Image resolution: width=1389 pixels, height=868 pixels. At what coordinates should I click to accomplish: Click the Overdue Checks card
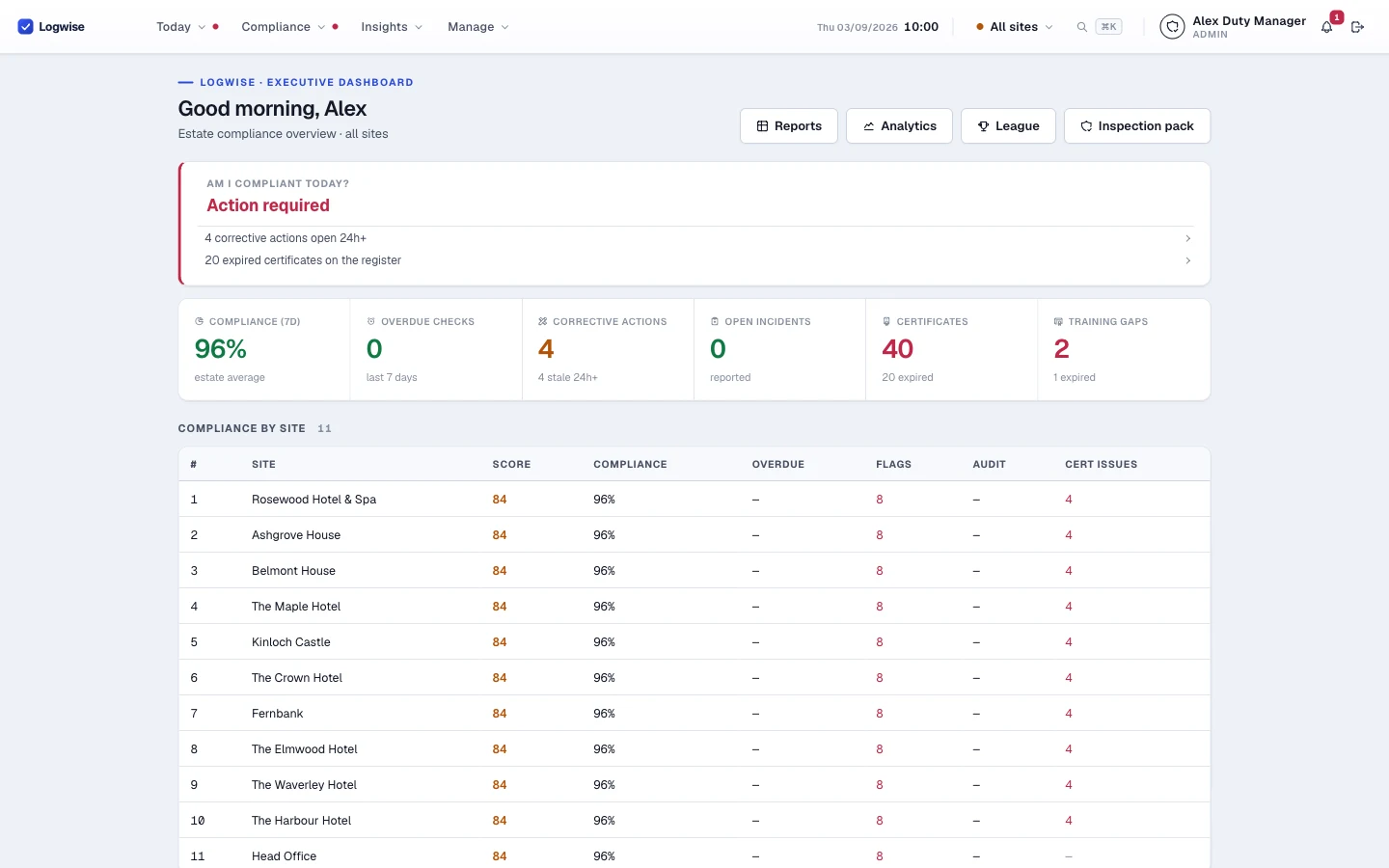click(436, 349)
